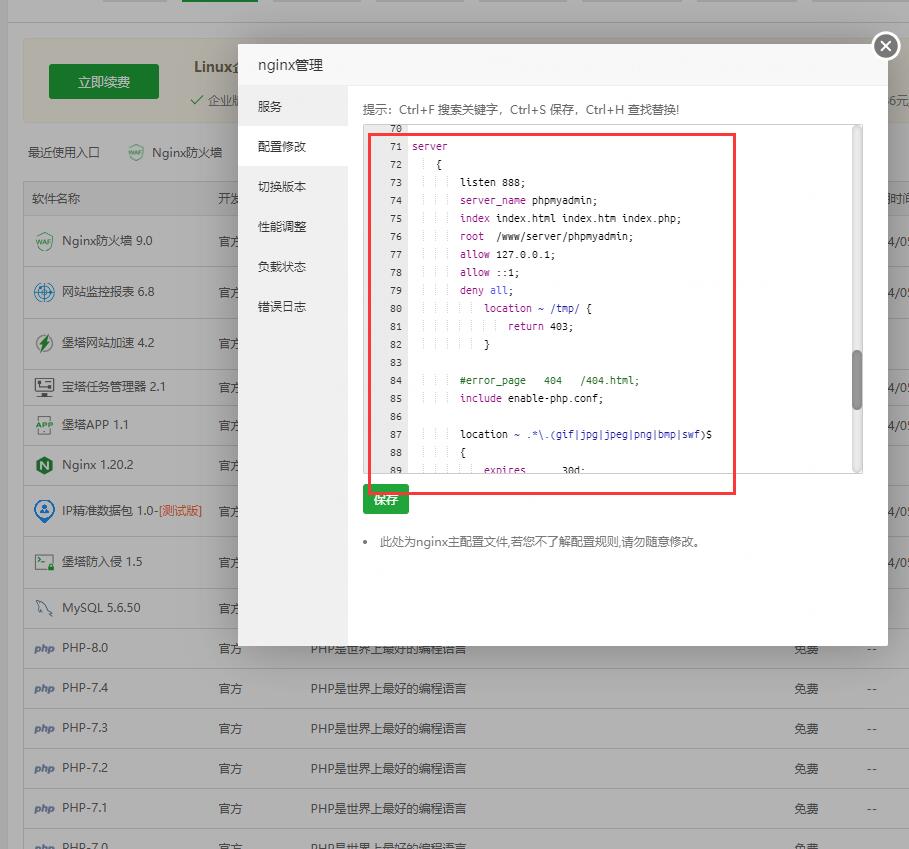909x849 pixels.
Task: Click code line 74 server_name phpmyadmin
Action: point(528,201)
